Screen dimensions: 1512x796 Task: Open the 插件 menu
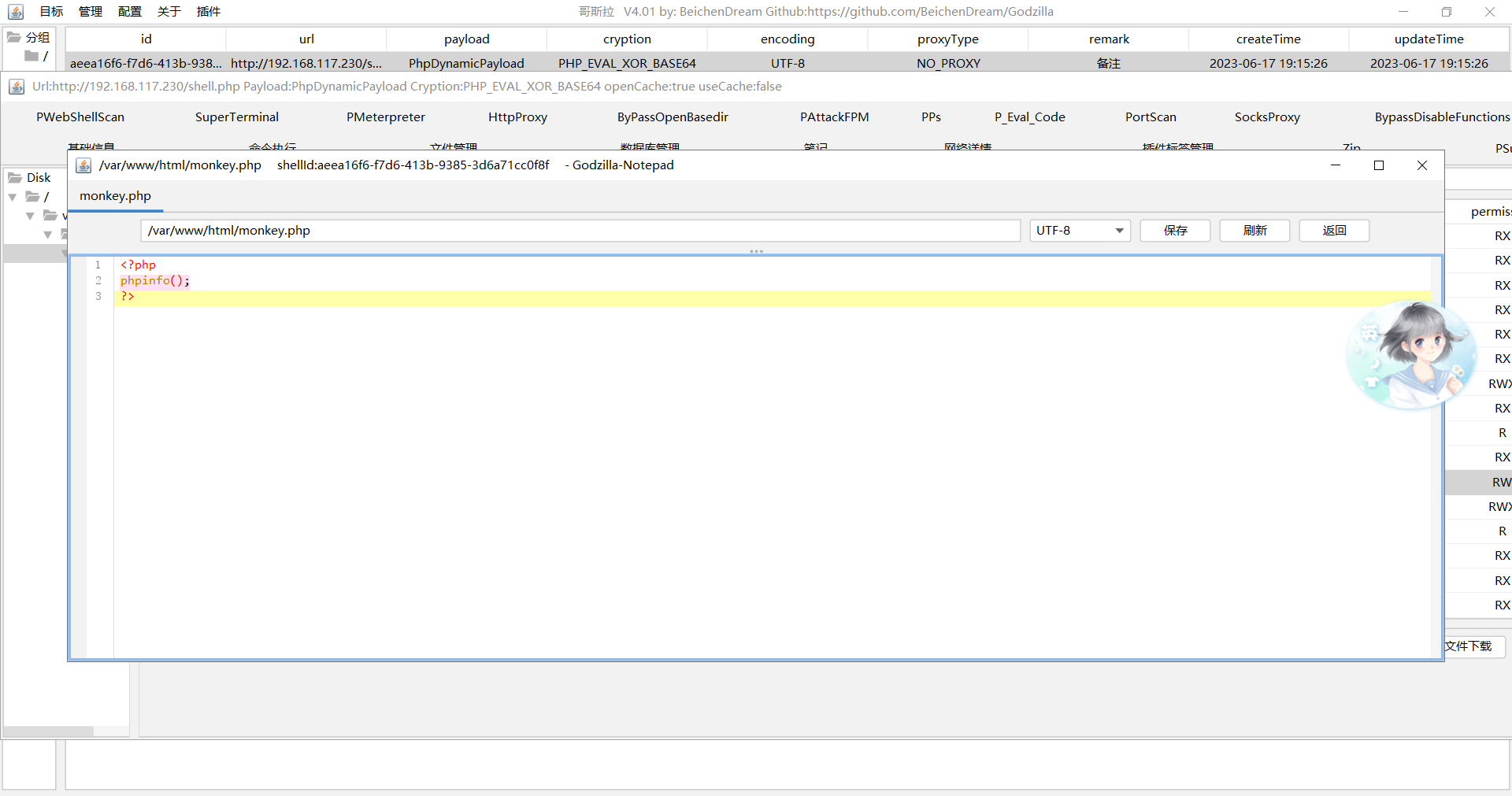(209, 12)
